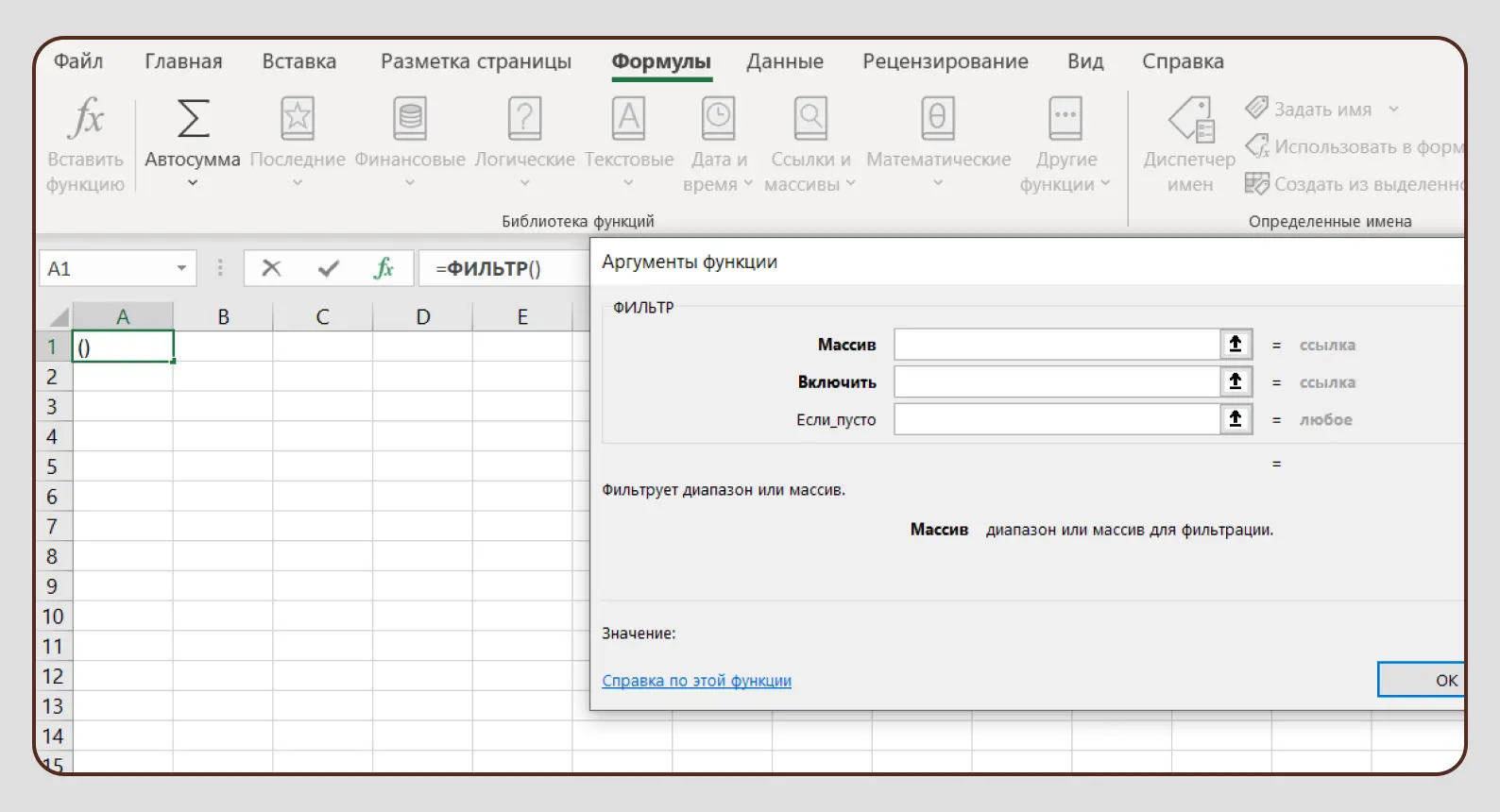The height and width of the screenshot is (812, 1500).
Task: Click into the Включить argument field
Action: [x=1058, y=381]
